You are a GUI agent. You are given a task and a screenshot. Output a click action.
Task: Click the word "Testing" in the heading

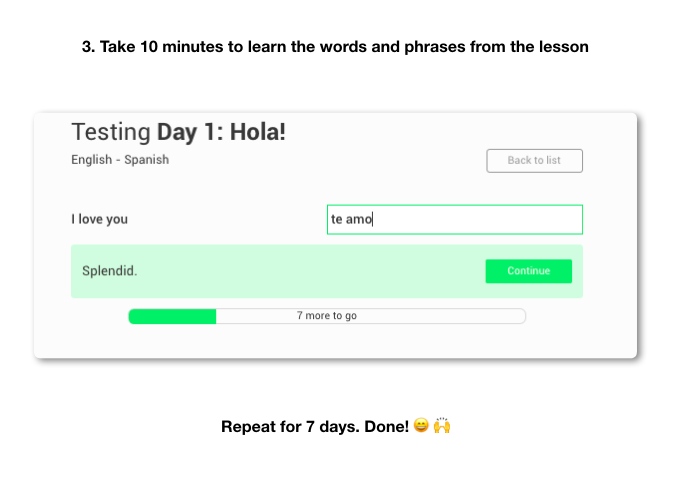tap(111, 132)
